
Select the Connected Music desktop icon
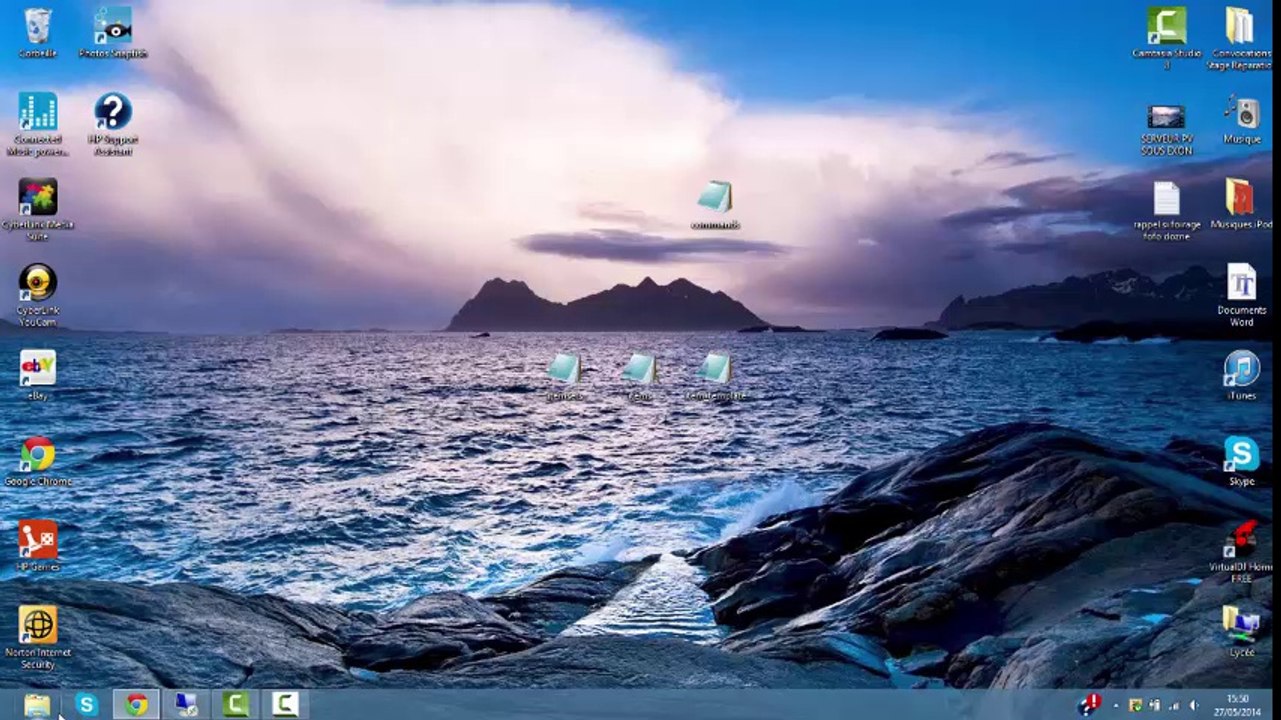pyautogui.click(x=37, y=124)
